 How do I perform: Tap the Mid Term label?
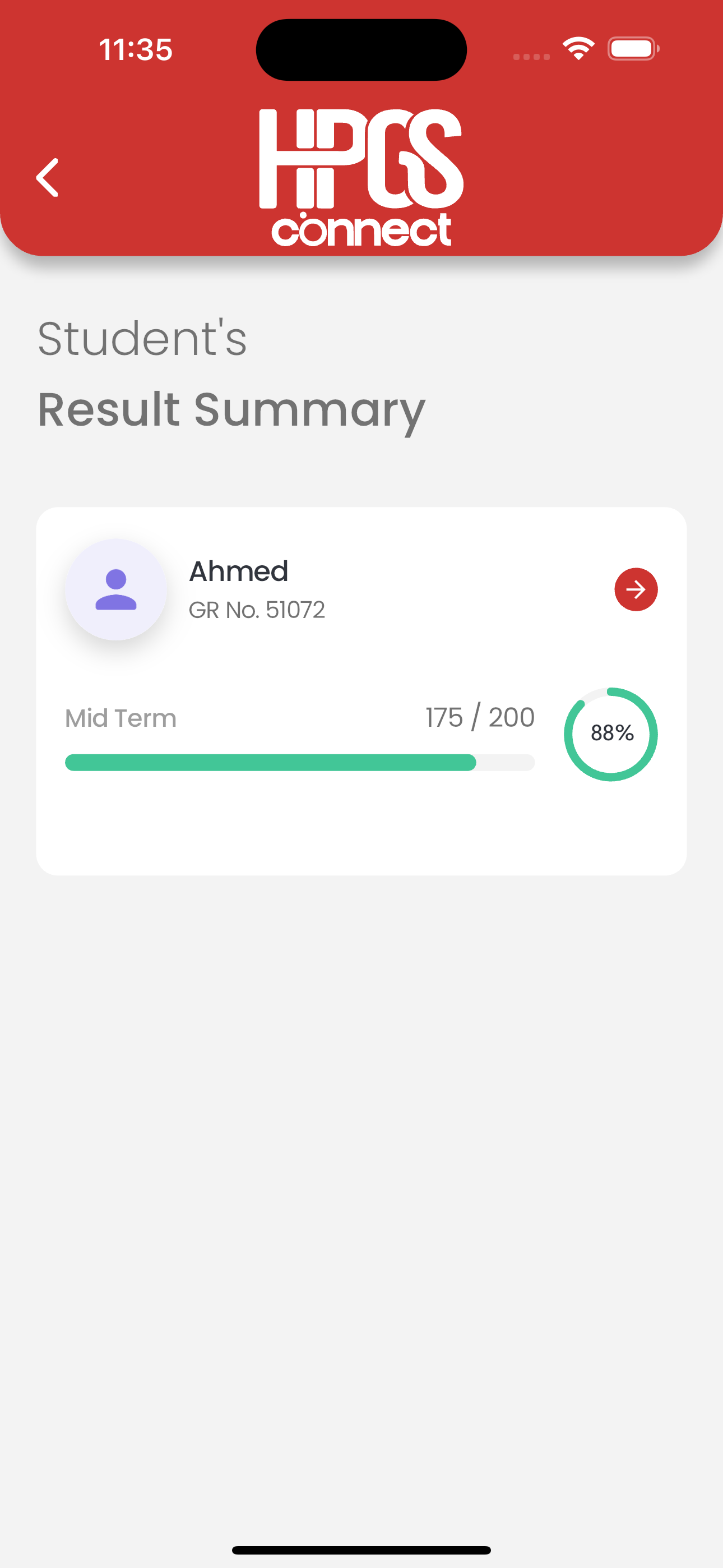(121, 718)
